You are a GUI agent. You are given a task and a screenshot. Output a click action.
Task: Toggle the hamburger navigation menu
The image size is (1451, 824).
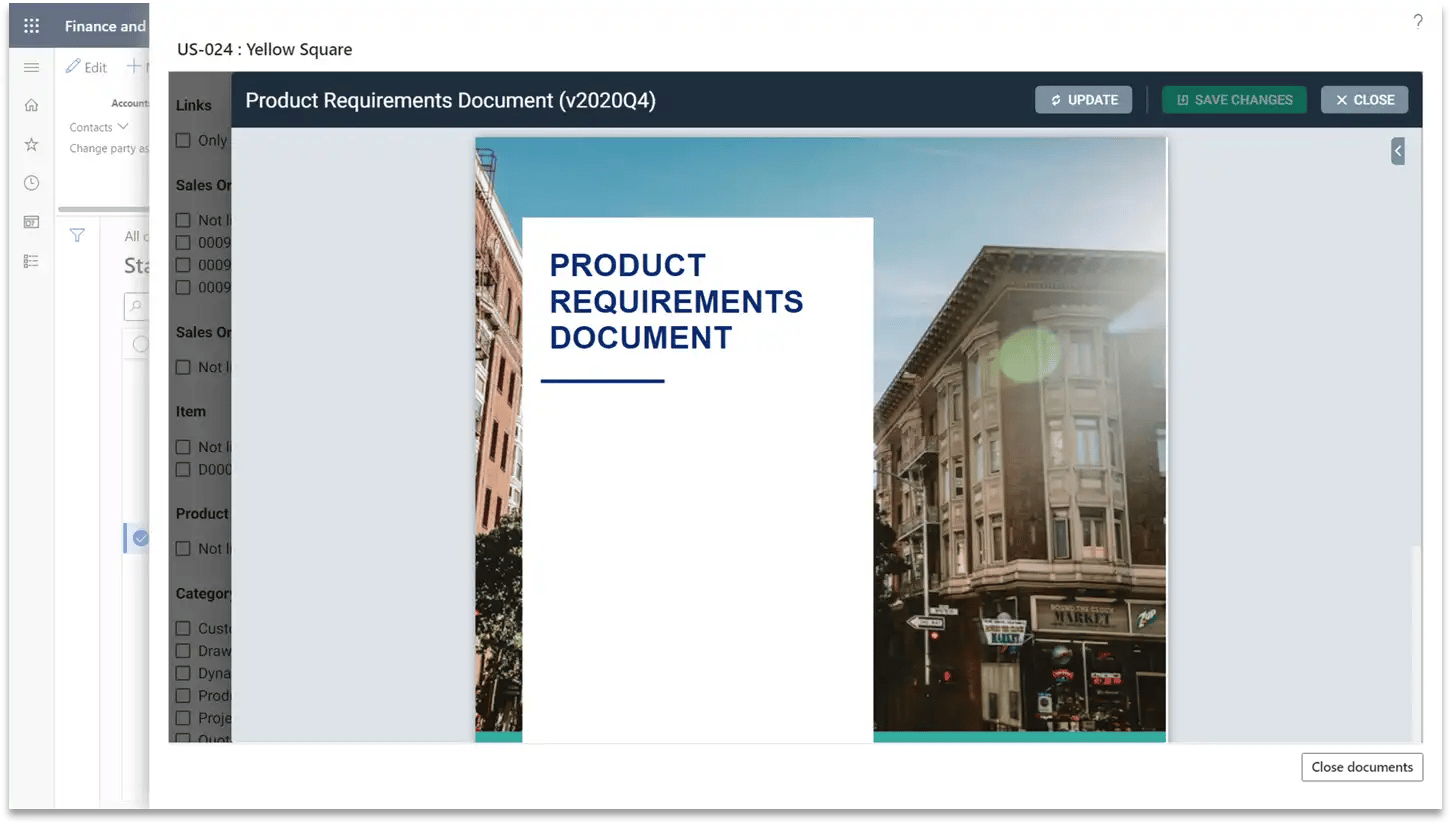click(x=31, y=67)
